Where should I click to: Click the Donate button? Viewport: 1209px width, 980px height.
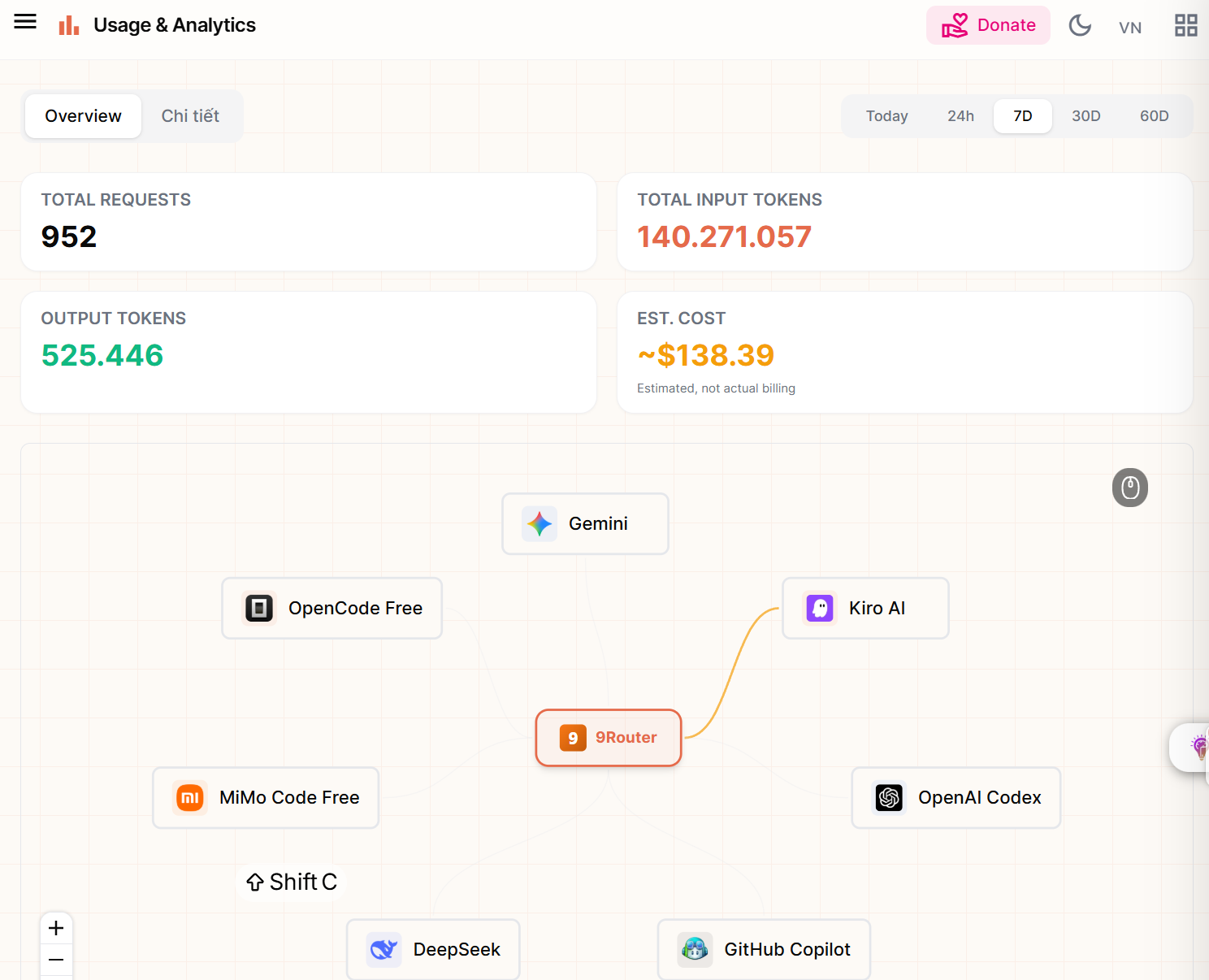988,25
